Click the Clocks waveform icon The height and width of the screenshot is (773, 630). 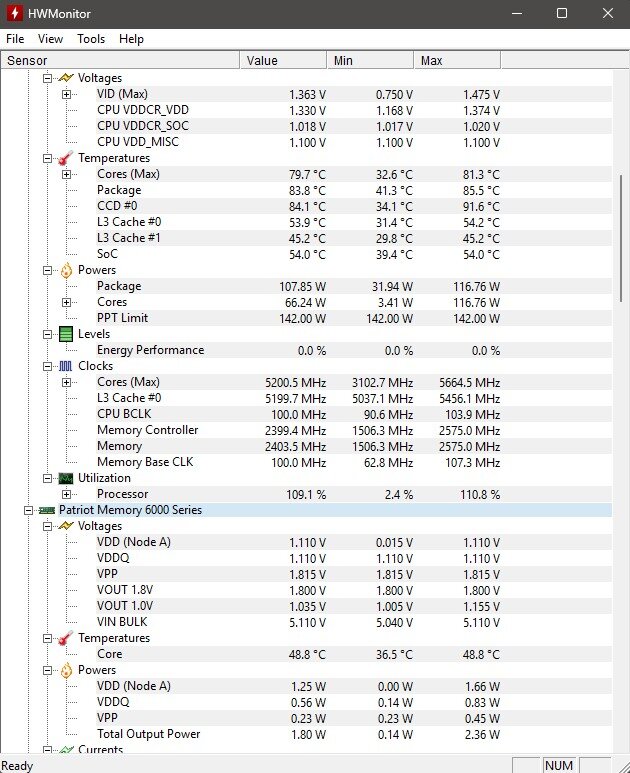click(66, 366)
